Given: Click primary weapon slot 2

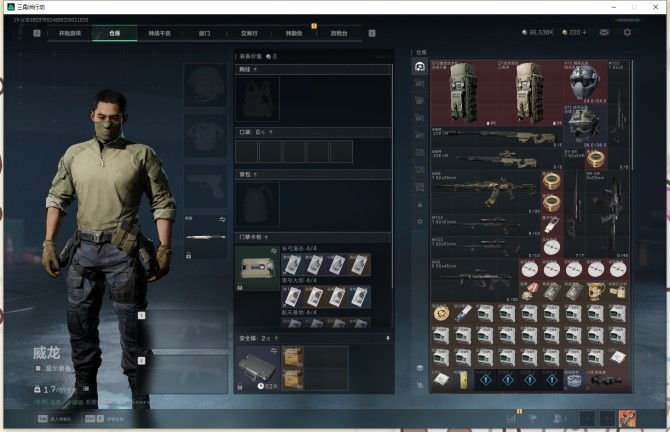Looking at the screenshot, I should pos(183,374).
